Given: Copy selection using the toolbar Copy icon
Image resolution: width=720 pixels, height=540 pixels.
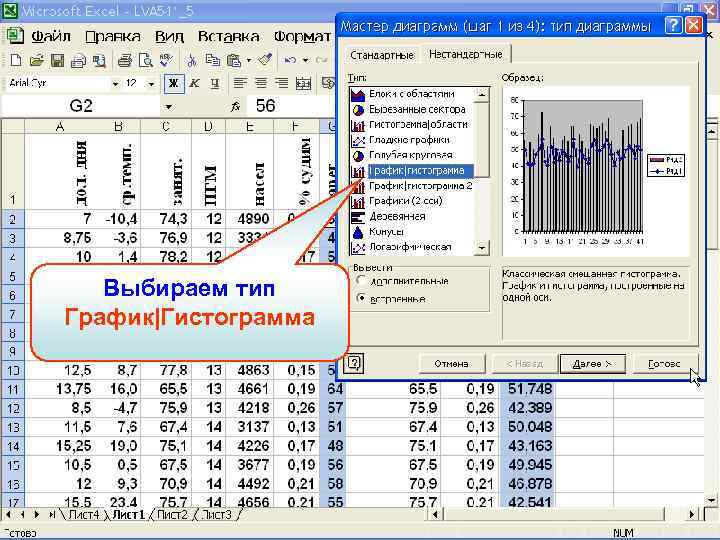Looking at the screenshot, I should tap(212, 60).
